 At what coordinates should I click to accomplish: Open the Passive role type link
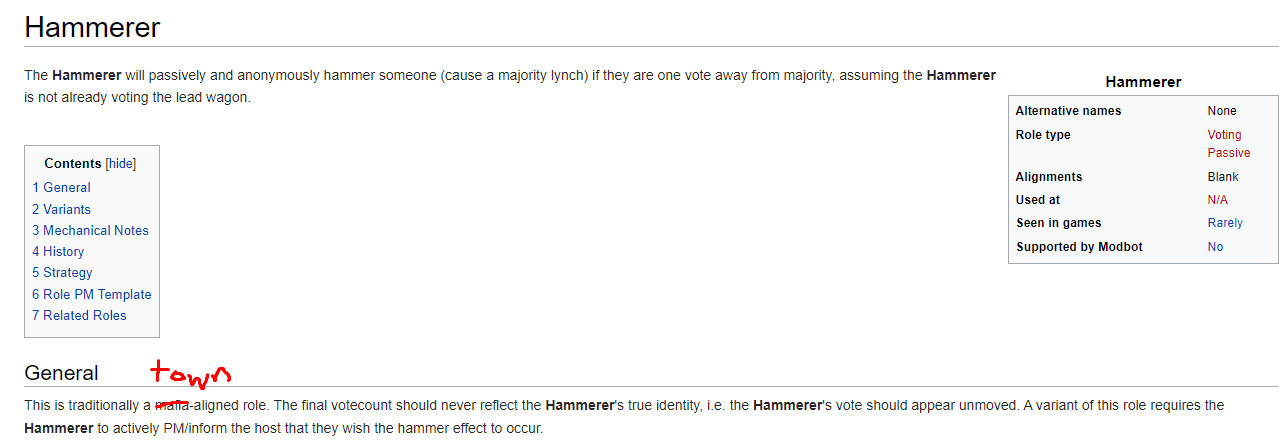click(x=1229, y=153)
